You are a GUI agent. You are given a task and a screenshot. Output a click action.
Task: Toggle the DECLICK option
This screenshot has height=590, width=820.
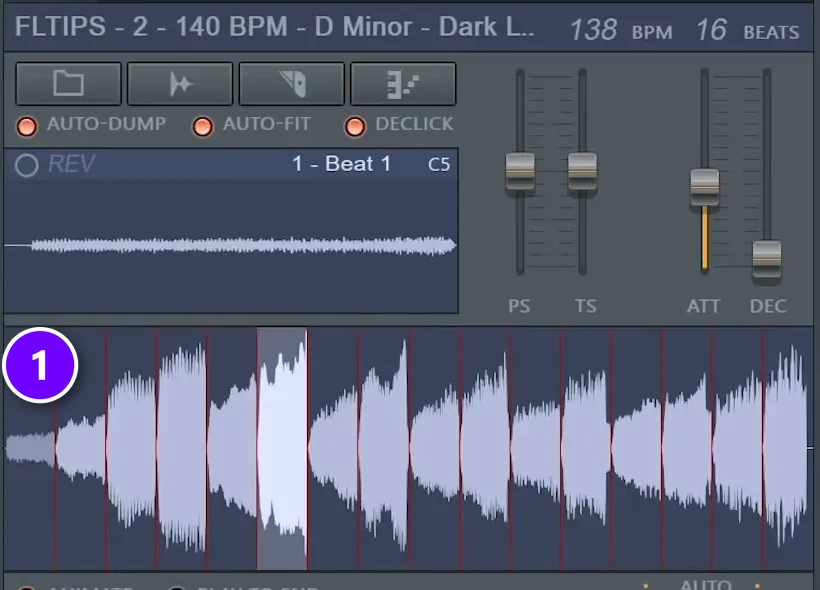pos(355,126)
